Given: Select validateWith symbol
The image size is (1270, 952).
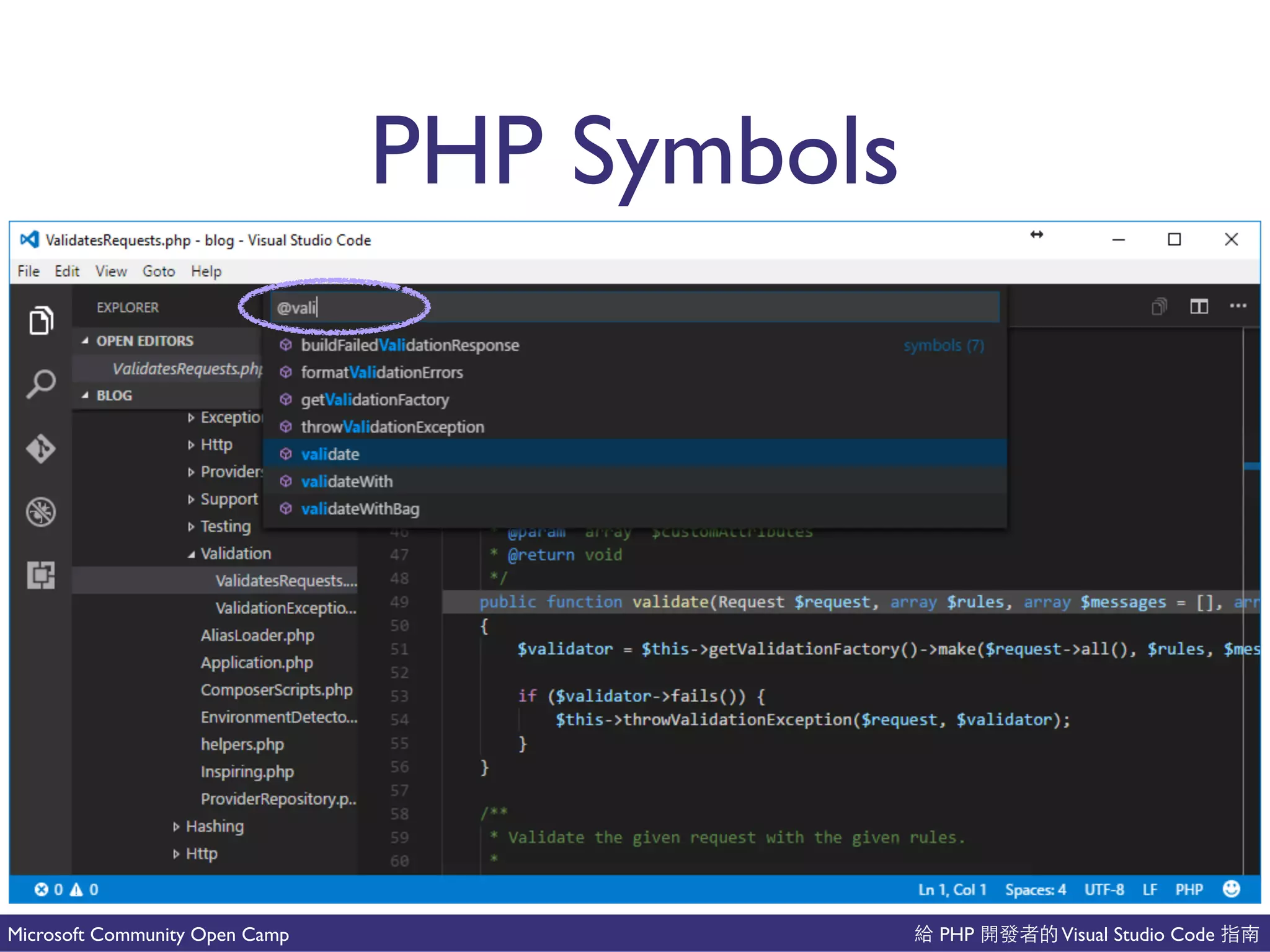Looking at the screenshot, I should pyautogui.click(x=635, y=481).
